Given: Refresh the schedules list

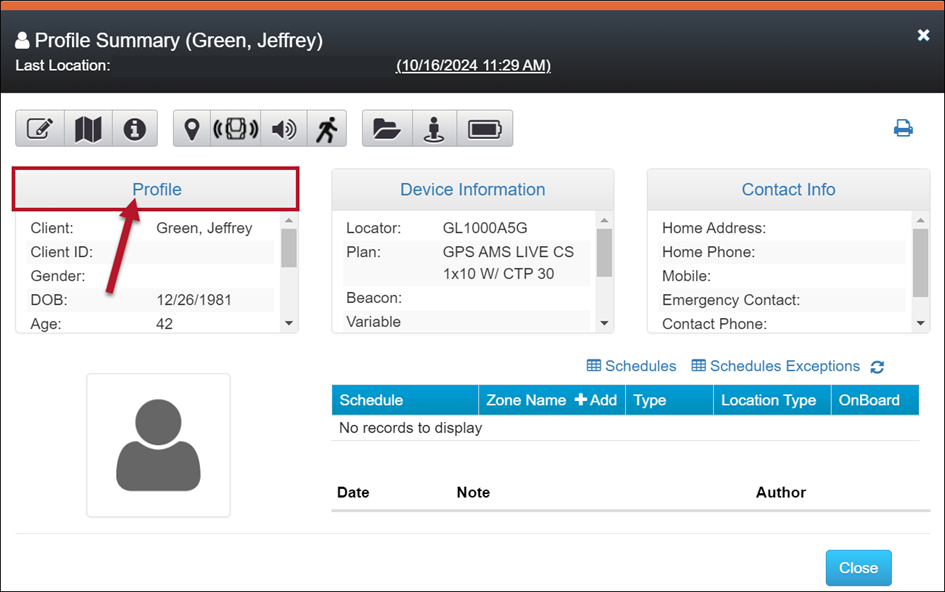Looking at the screenshot, I should pyautogui.click(x=877, y=367).
